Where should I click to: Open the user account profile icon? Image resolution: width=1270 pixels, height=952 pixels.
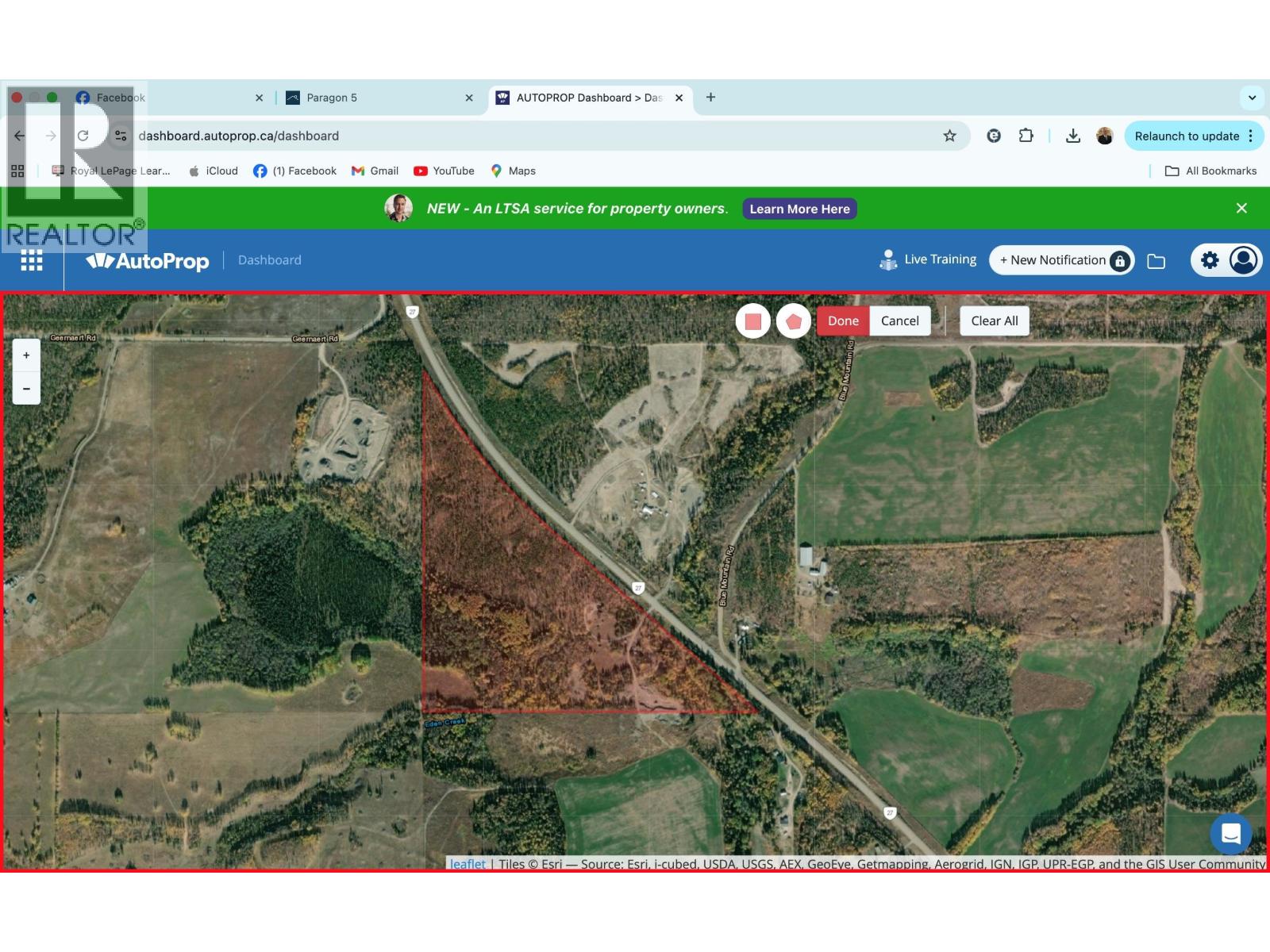pyautogui.click(x=1243, y=260)
